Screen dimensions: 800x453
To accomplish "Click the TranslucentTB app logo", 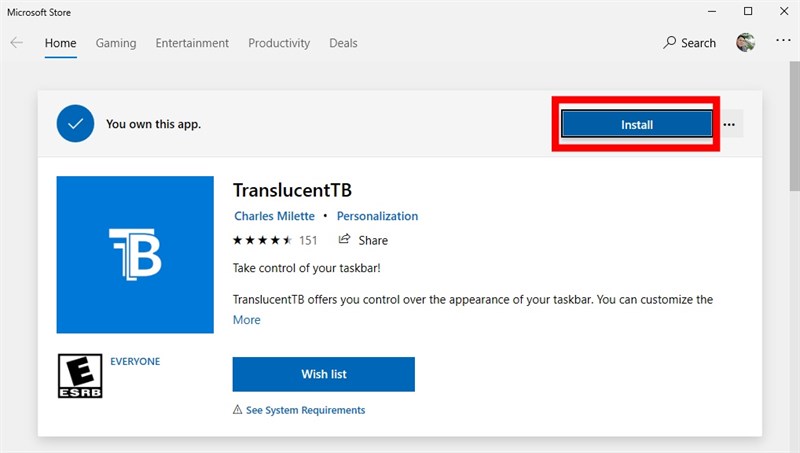I will pos(135,255).
